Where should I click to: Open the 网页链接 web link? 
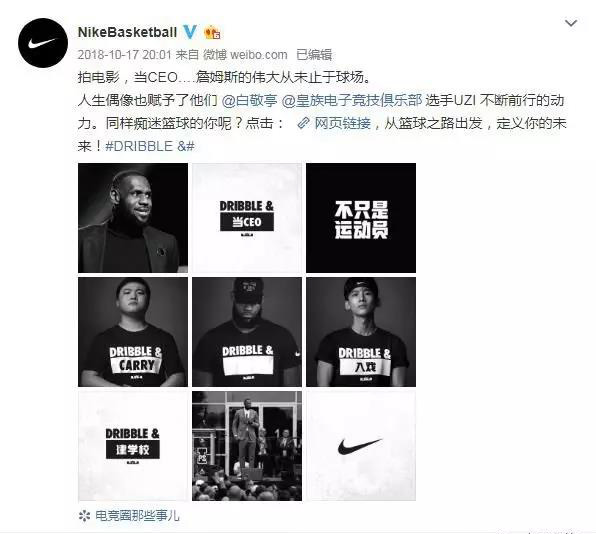[342, 123]
